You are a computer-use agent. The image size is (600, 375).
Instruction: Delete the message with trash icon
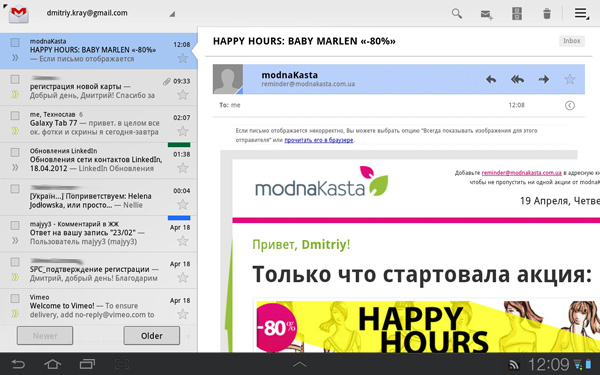tap(547, 14)
